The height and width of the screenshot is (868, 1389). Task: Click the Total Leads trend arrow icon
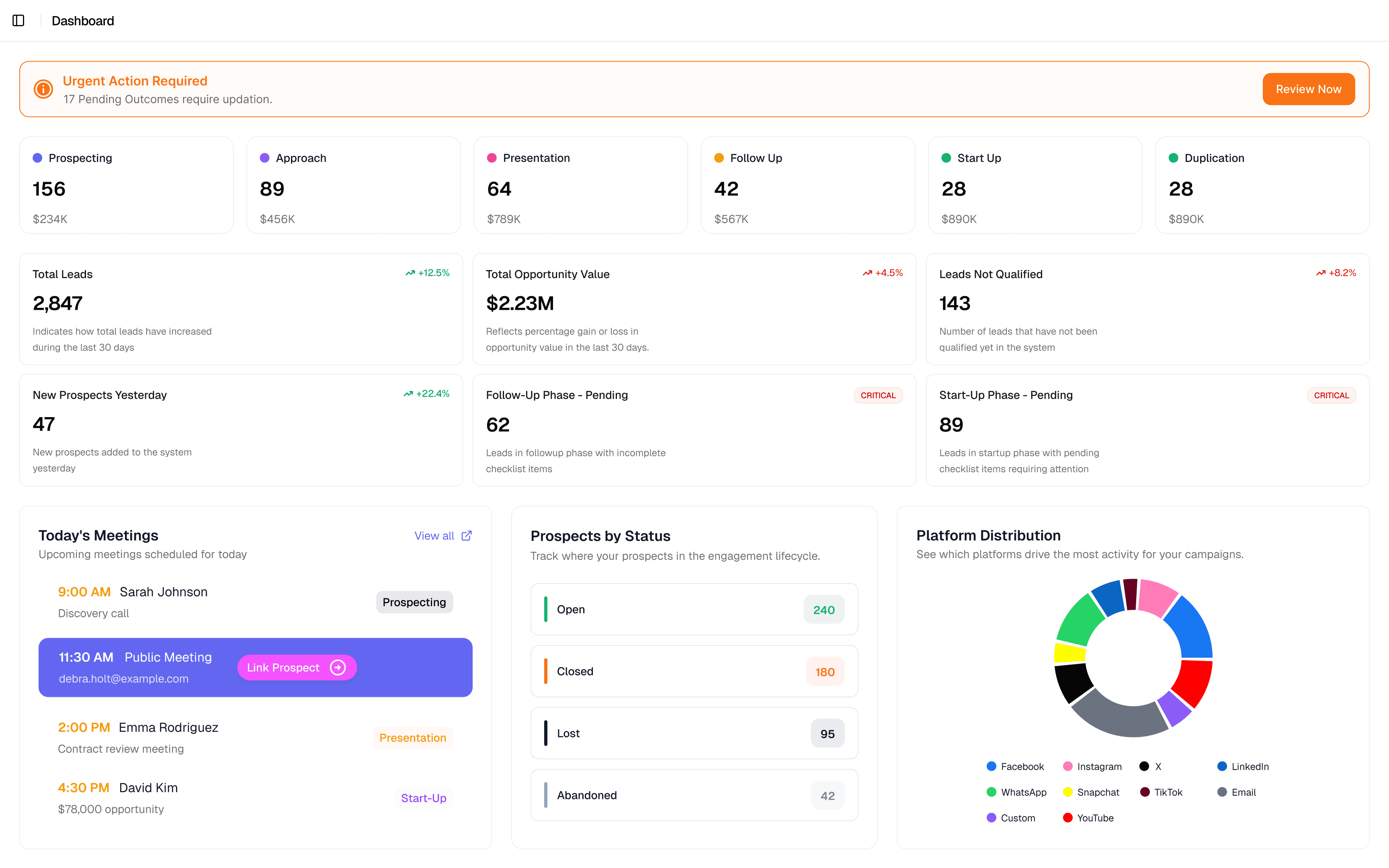click(410, 273)
